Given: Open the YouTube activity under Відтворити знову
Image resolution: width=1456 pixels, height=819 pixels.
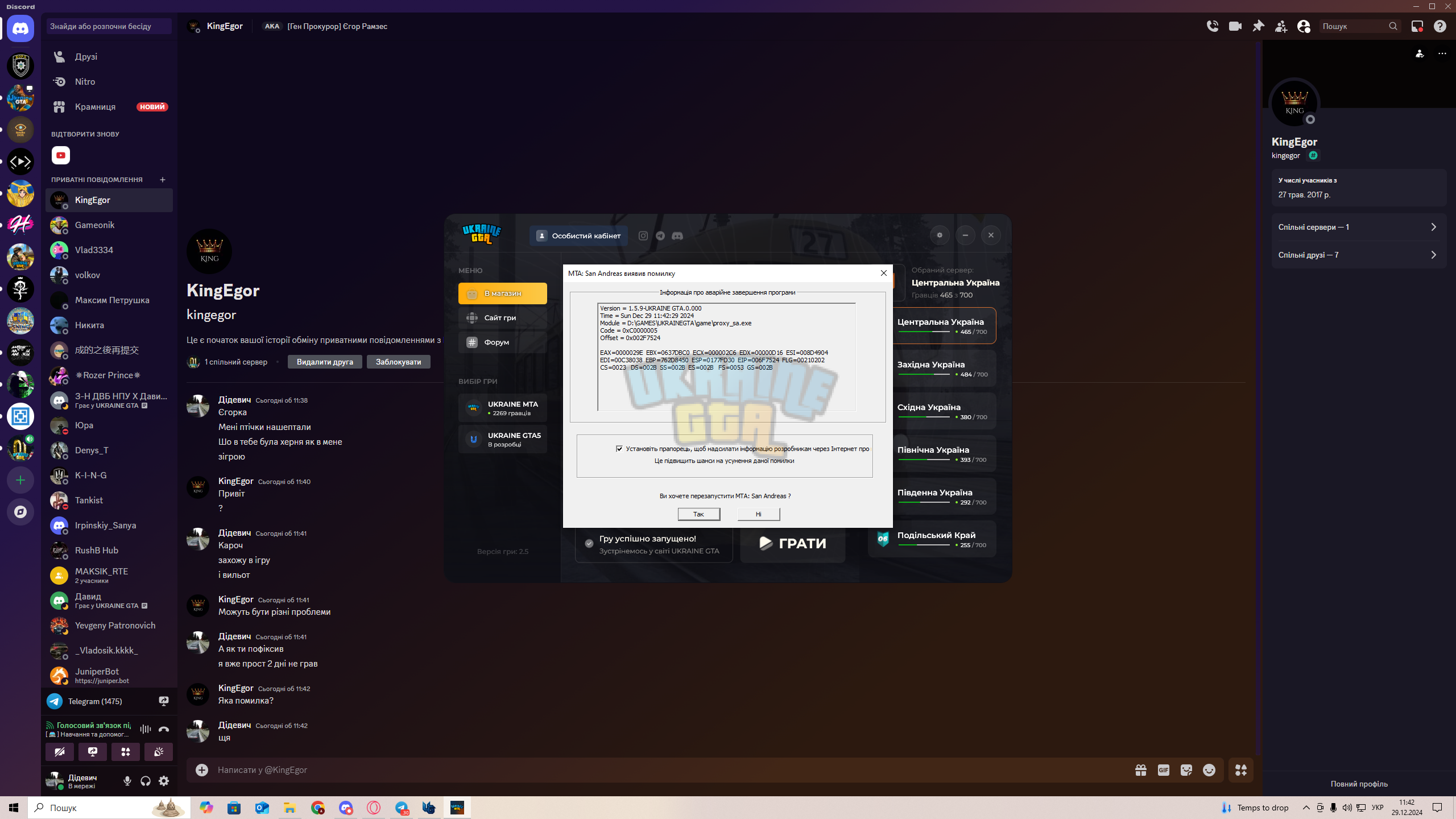Looking at the screenshot, I should 61,155.
